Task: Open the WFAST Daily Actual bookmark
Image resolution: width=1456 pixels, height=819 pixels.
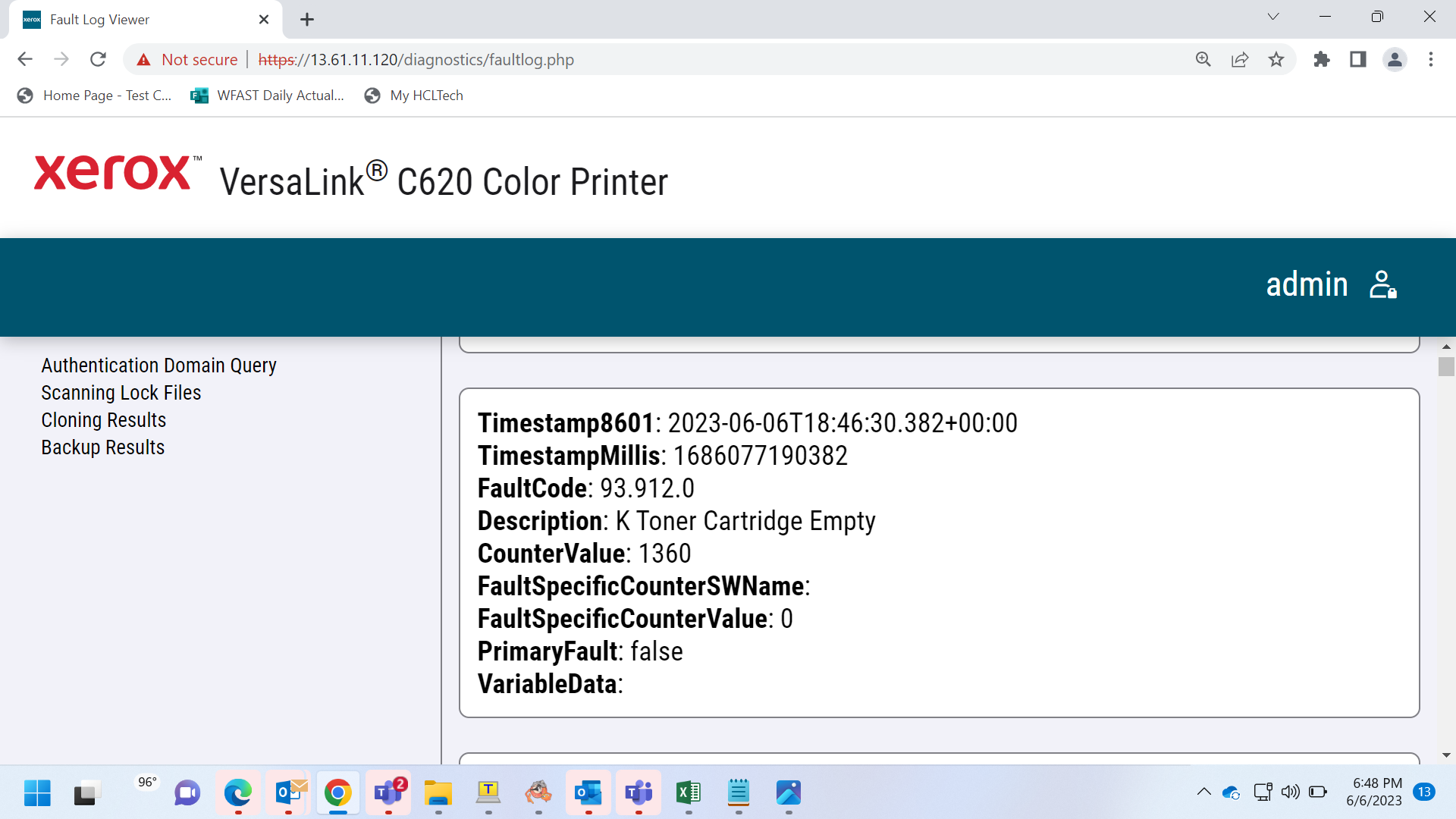Action: coord(268,96)
